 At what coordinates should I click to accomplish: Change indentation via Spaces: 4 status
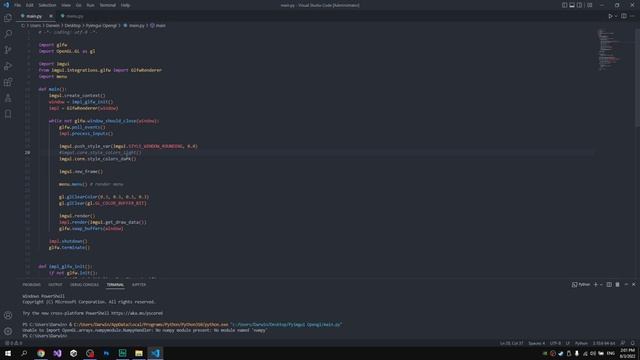536,343
